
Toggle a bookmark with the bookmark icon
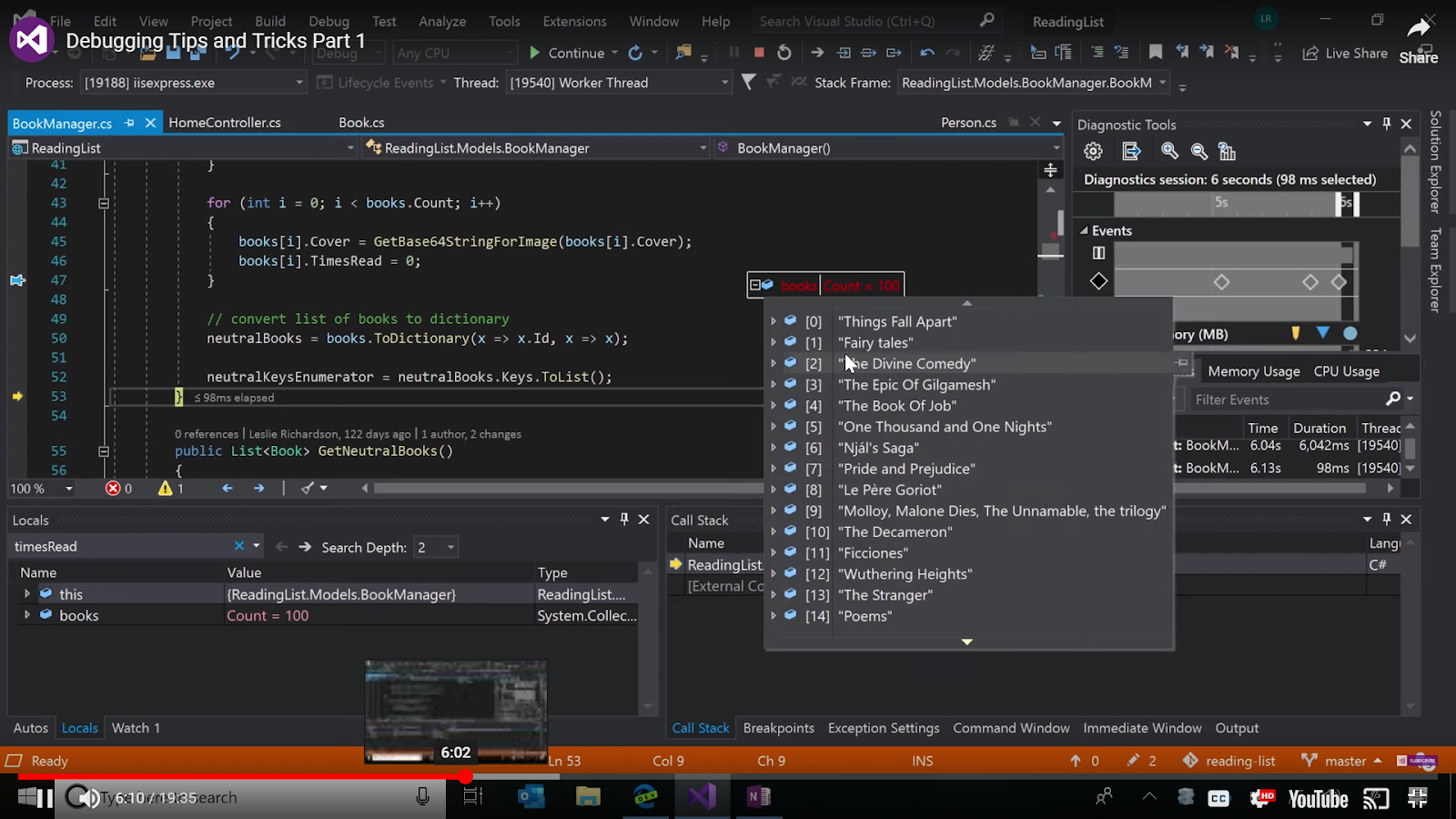(1156, 53)
